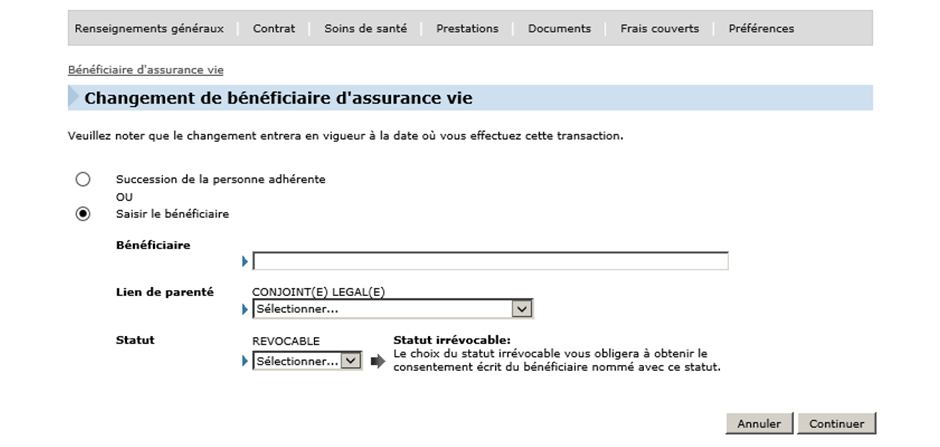Select Succession de la personne adhérente radio

pyautogui.click(x=83, y=179)
